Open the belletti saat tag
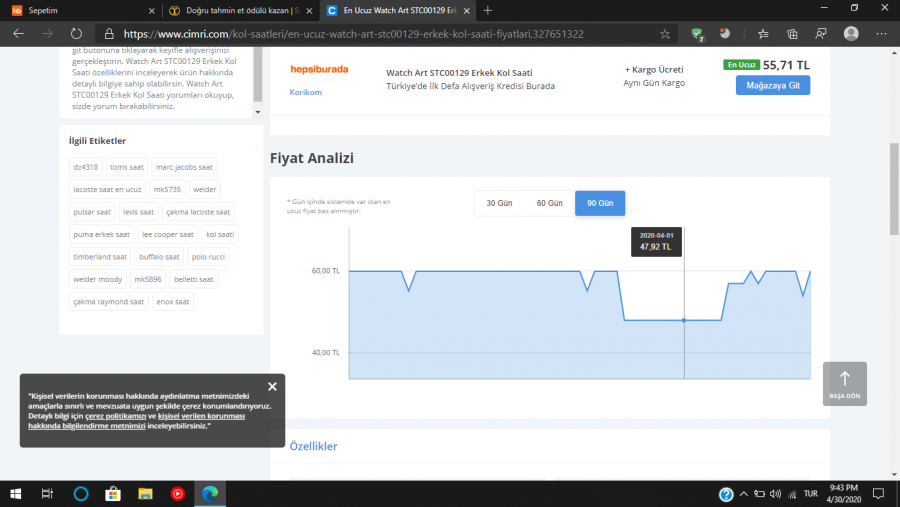 [x=193, y=279]
